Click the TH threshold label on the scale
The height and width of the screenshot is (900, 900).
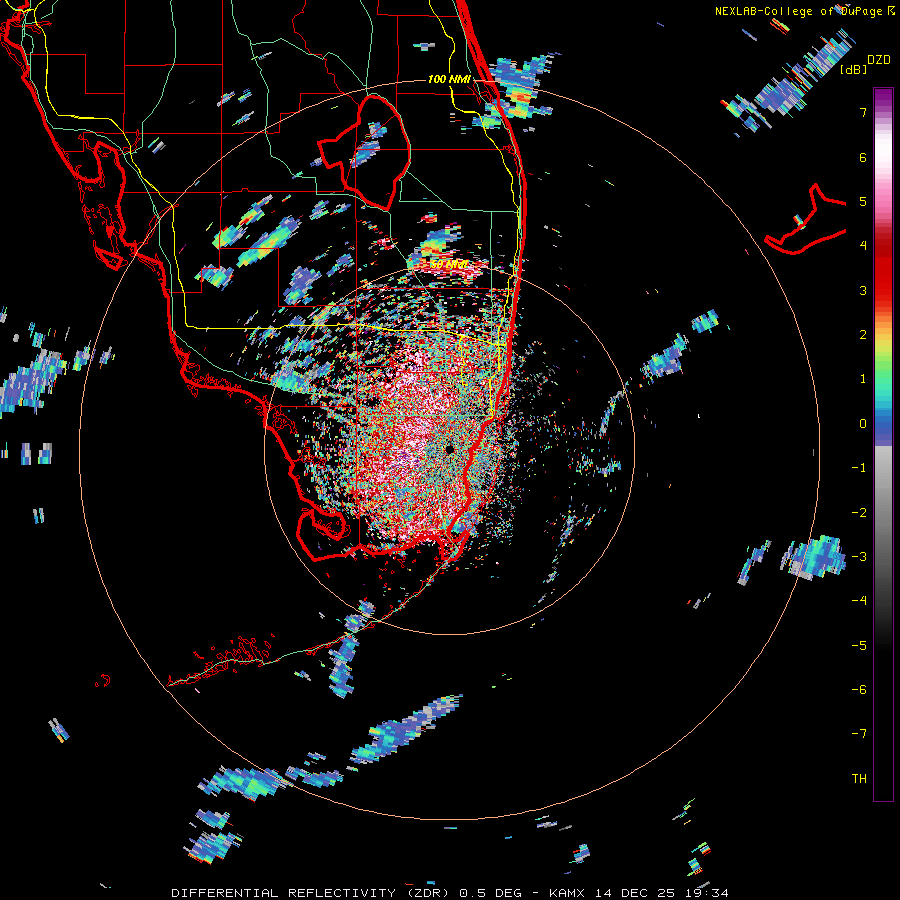(859, 778)
